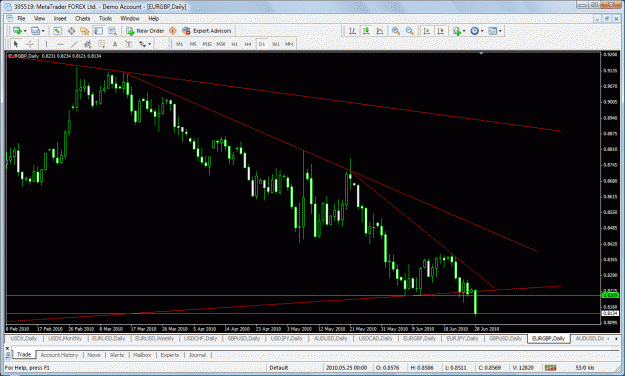Open the Insert menu
Screen dimensions: 625x376
[x=60, y=18]
